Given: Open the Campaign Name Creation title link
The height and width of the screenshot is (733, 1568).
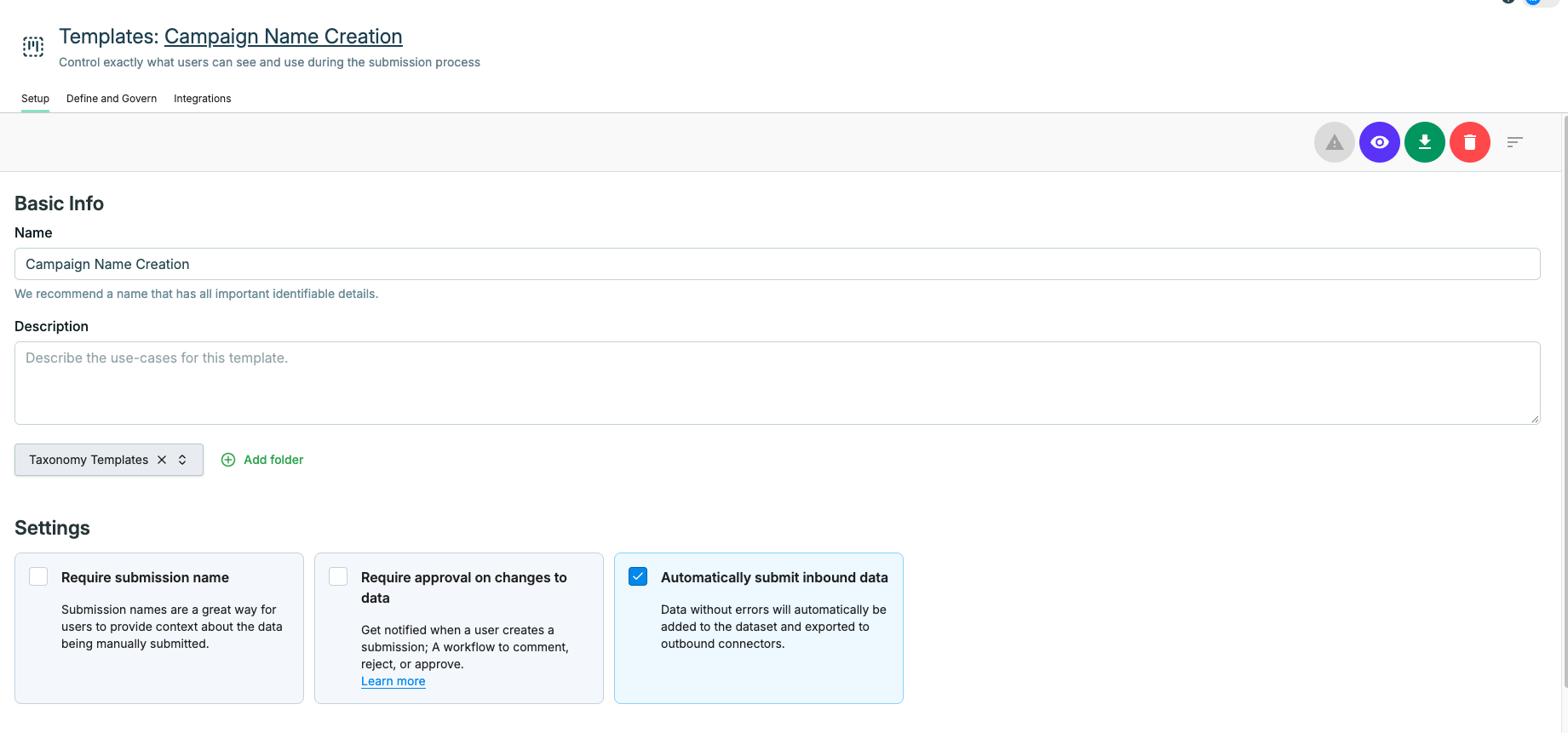Looking at the screenshot, I should tap(284, 37).
